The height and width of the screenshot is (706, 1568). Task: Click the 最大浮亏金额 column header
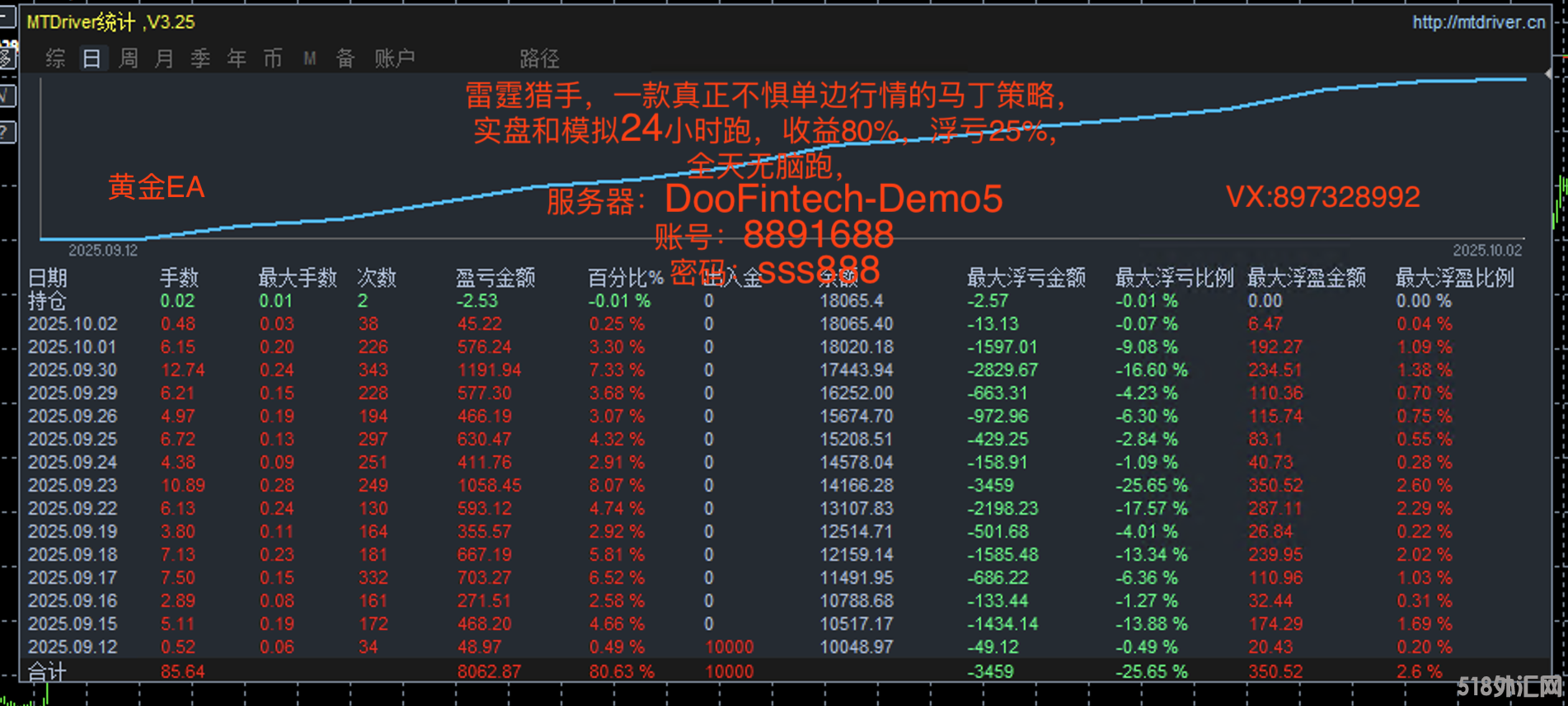click(x=1026, y=278)
